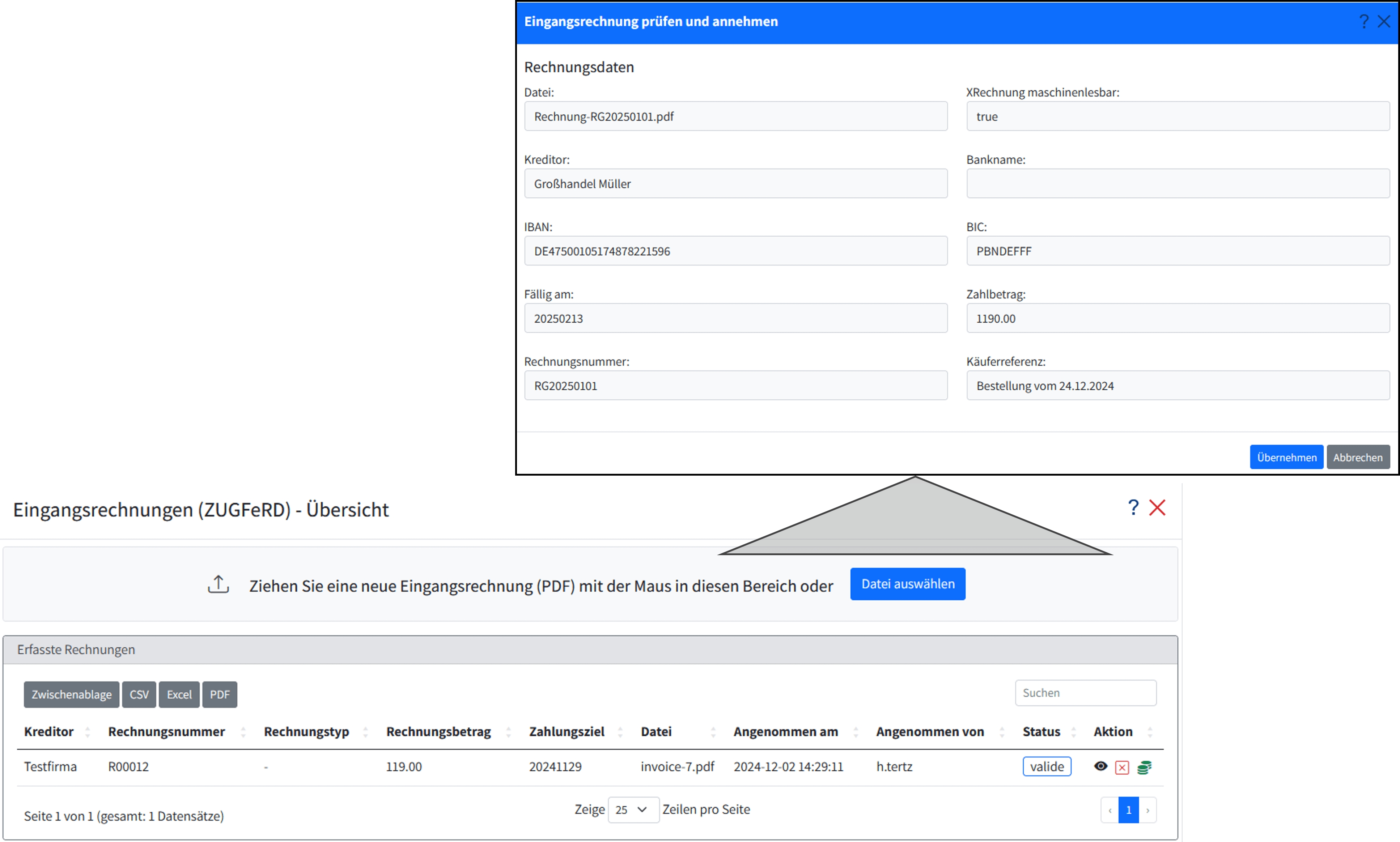Viewport: 1400px width, 842px height.
Task: Sort table by Rechnungsbetrag column
Action: (439, 732)
